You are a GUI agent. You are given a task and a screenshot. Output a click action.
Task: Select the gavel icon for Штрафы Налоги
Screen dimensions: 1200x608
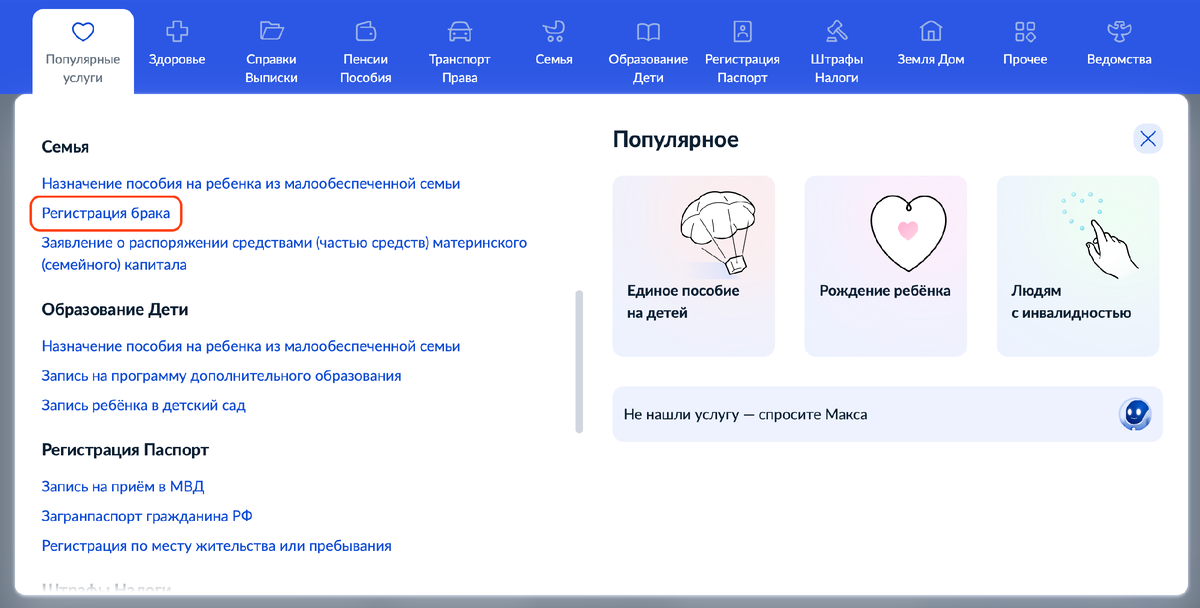point(836,30)
